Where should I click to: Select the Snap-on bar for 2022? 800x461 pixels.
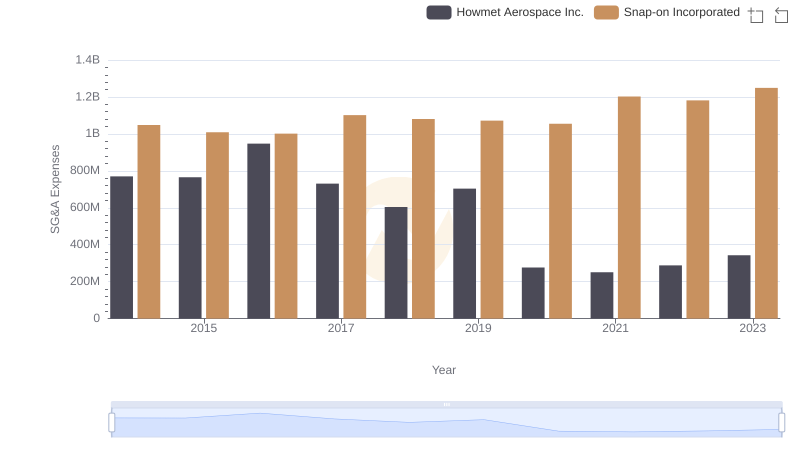click(x=698, y=209)
